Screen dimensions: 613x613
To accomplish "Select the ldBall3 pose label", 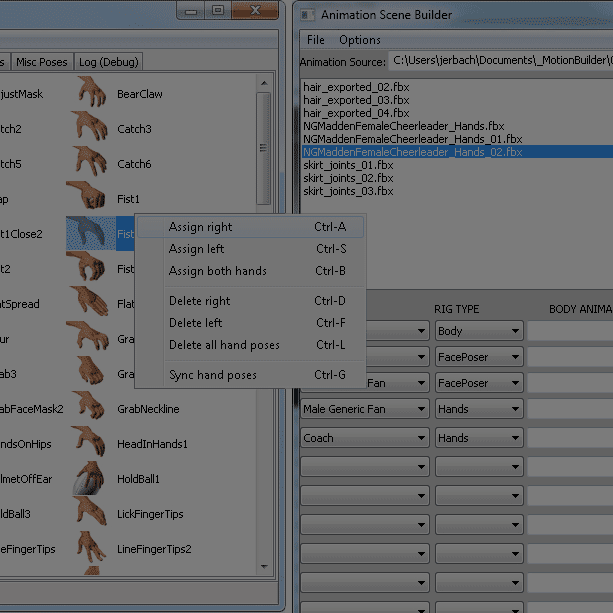I will (15, 513).
